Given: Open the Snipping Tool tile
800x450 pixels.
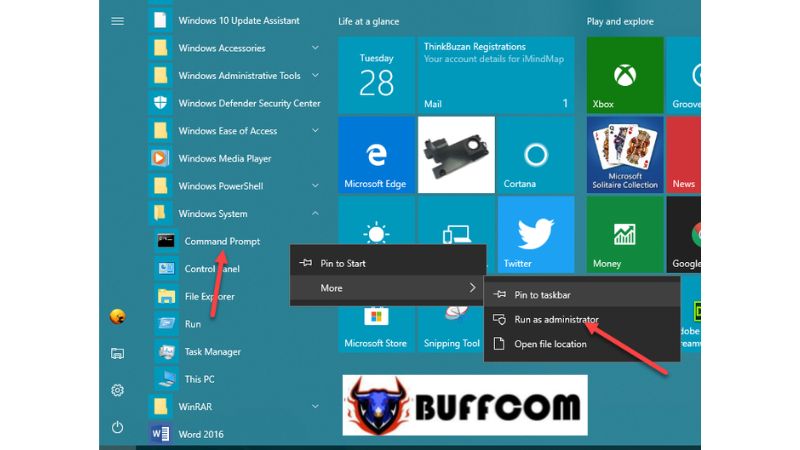Looking at the screenshot, I should [451, 329].
